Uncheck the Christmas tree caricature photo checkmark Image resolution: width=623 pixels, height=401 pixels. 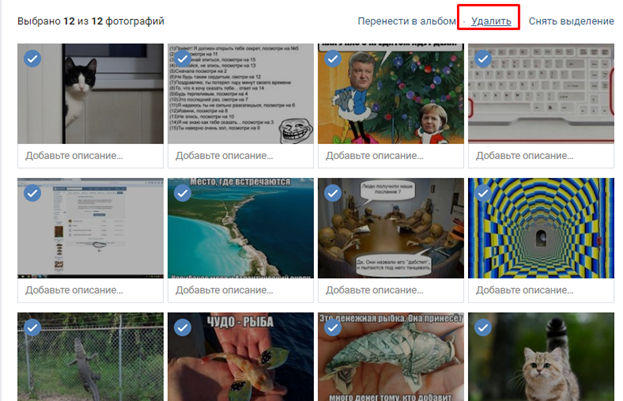pyautogui.click(x=333, y=59)
